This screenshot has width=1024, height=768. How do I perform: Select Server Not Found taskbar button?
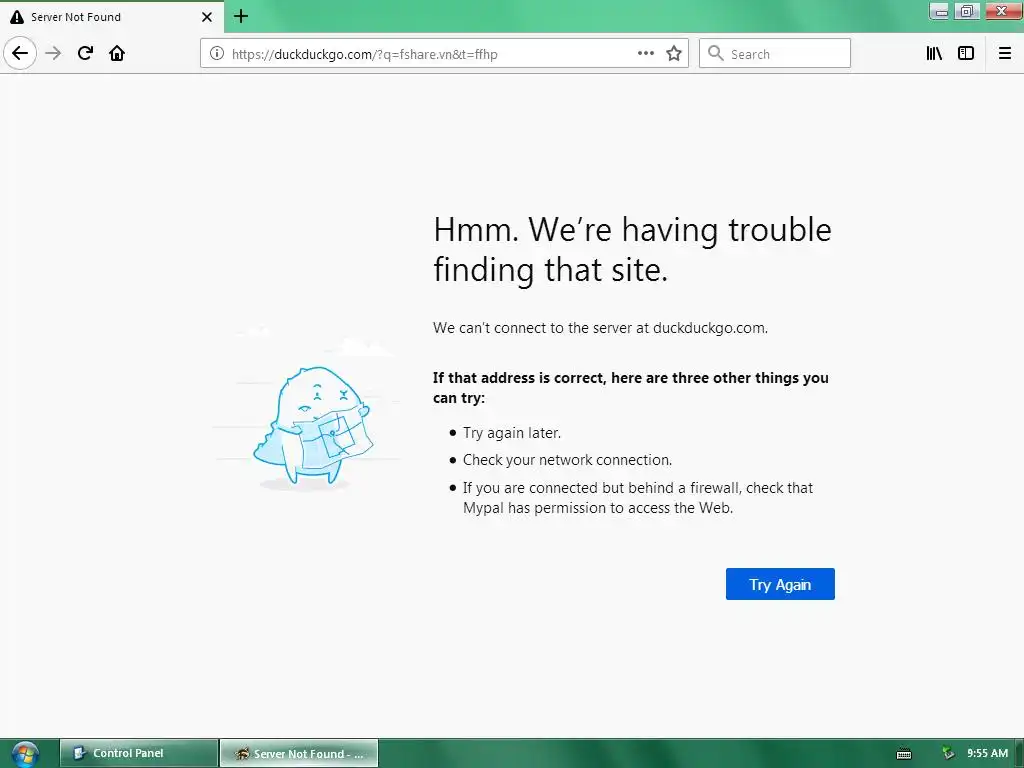pyautogui.click(x=298, y=753)
